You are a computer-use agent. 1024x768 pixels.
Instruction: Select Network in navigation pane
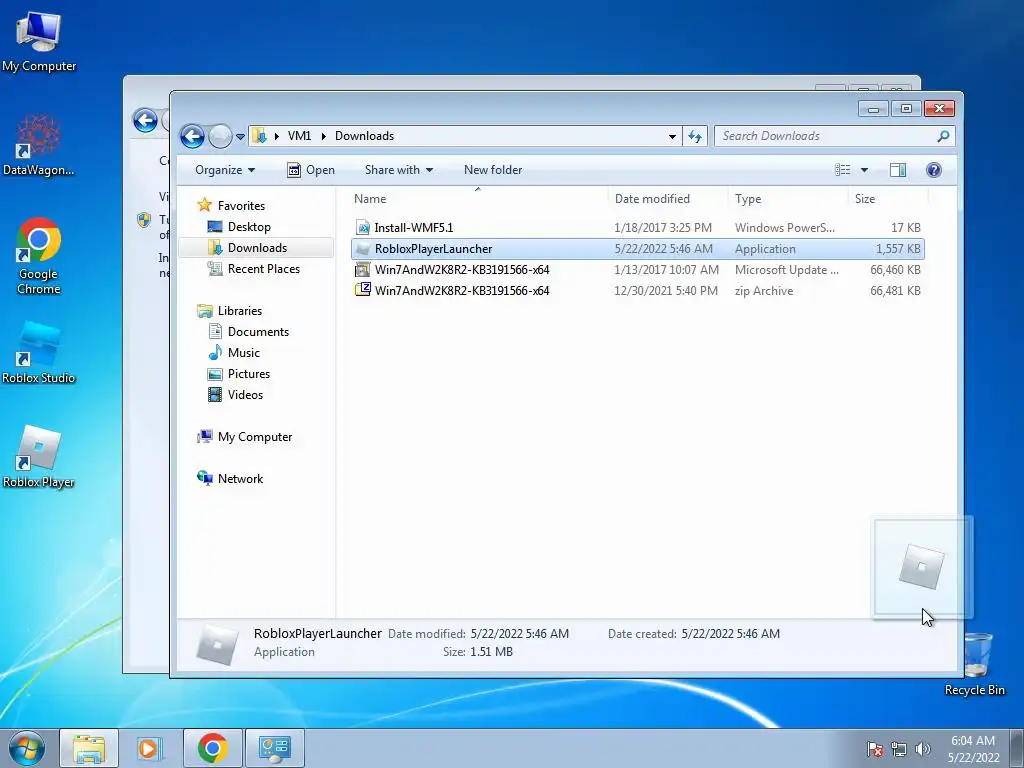(x=240, y=479)
